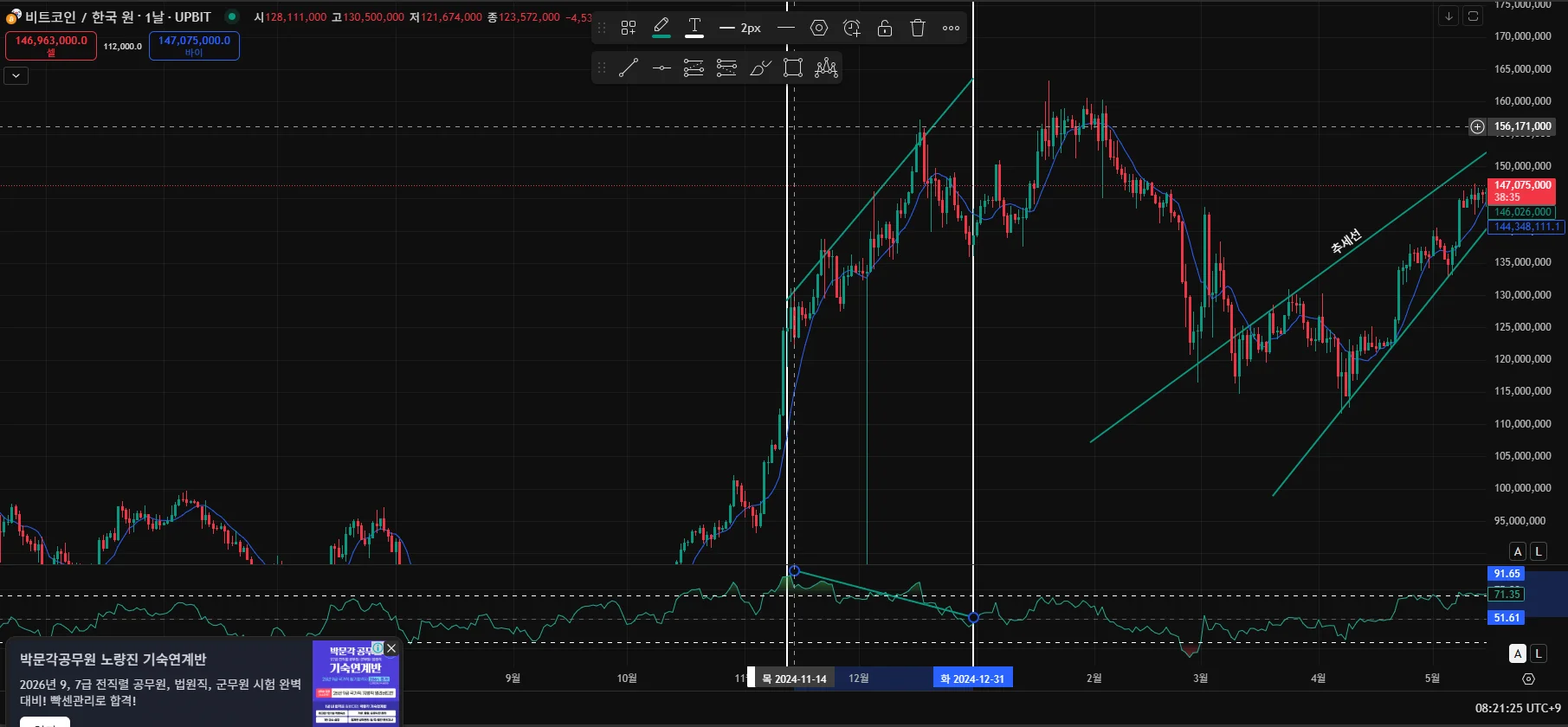Open the line color pencil swatch
This screenshot has width=1568, height=727.
pyautogui.click(x=661, y=28)
